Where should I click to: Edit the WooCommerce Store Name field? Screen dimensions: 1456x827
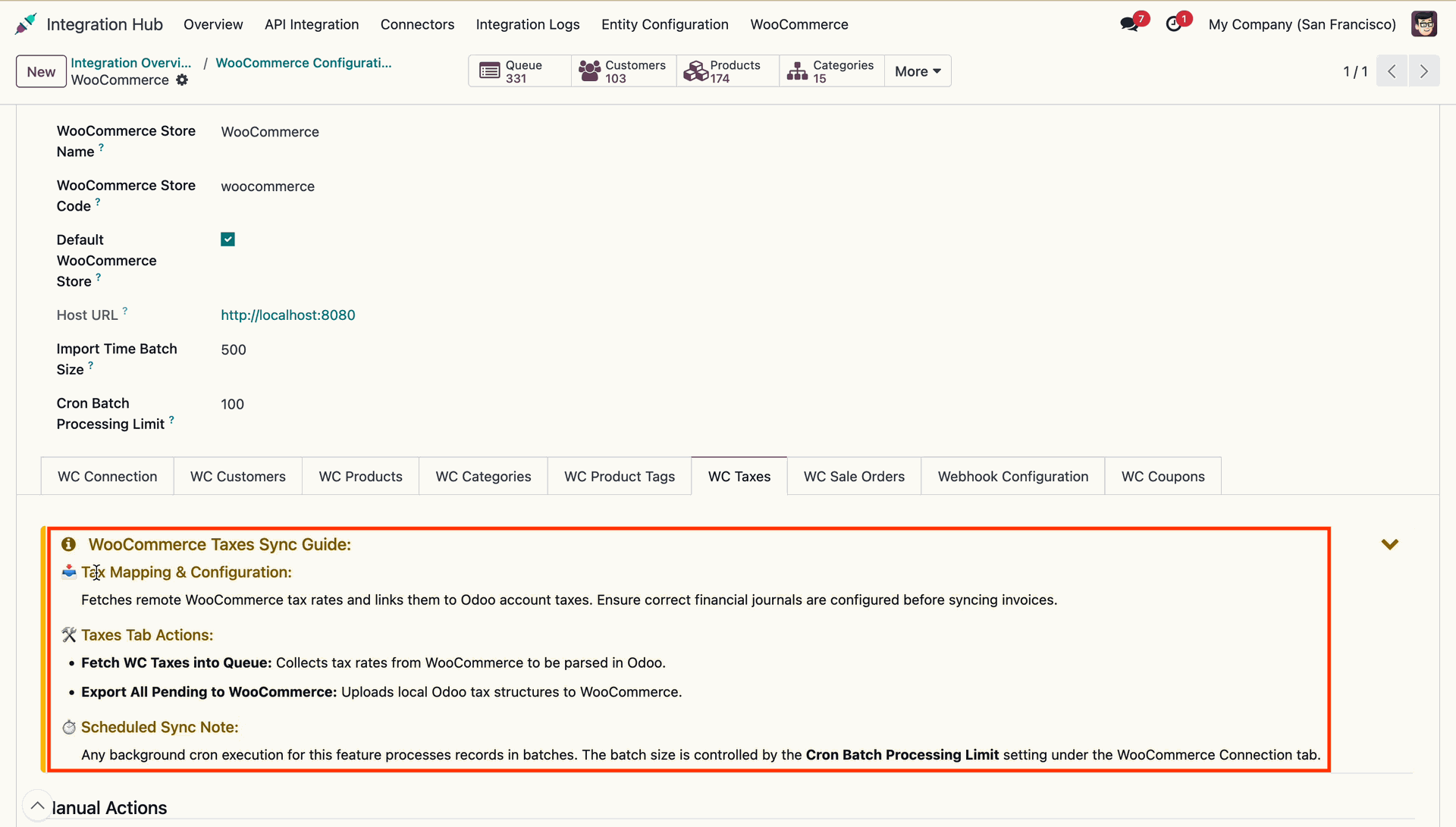click(270, 132)
